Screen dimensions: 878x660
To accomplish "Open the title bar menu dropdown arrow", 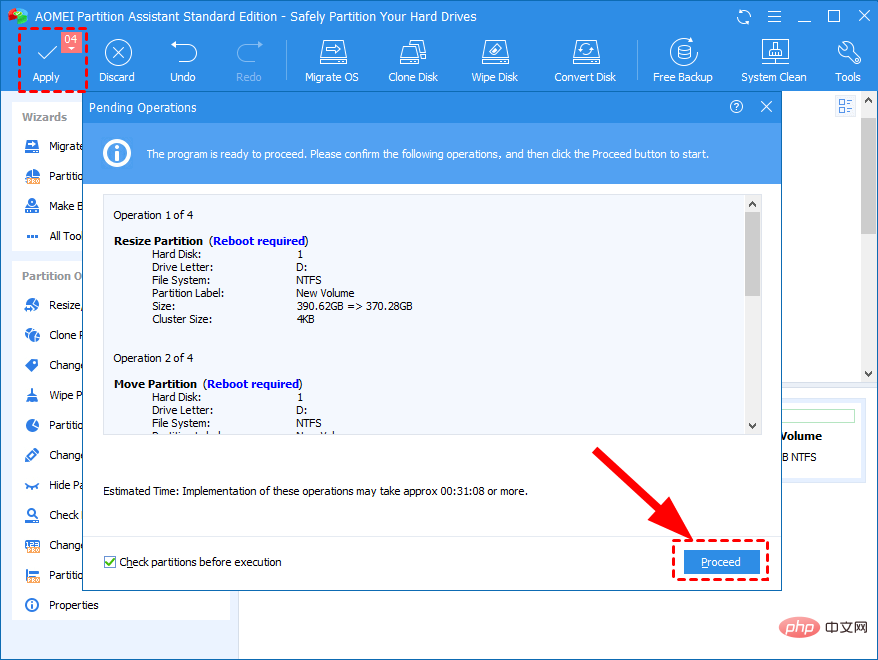I will pyautogui.click(x=773, y=17).
